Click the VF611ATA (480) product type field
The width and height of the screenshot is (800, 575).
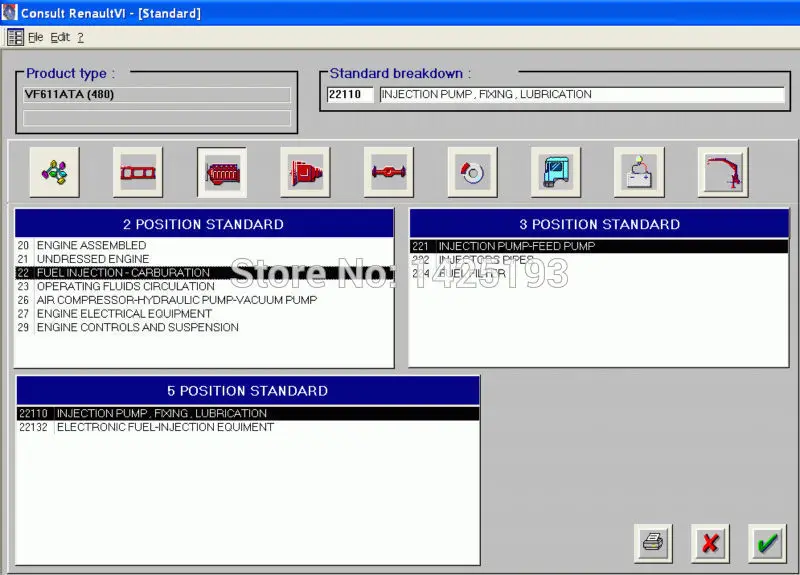tap(157, 94)
